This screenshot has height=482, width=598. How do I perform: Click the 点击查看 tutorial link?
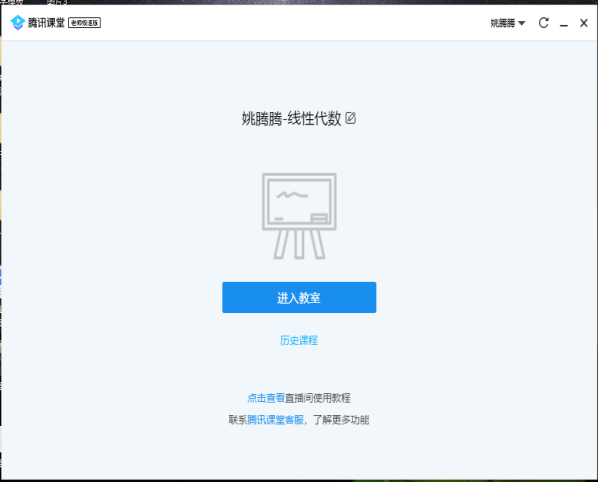[x=266, y=398]
